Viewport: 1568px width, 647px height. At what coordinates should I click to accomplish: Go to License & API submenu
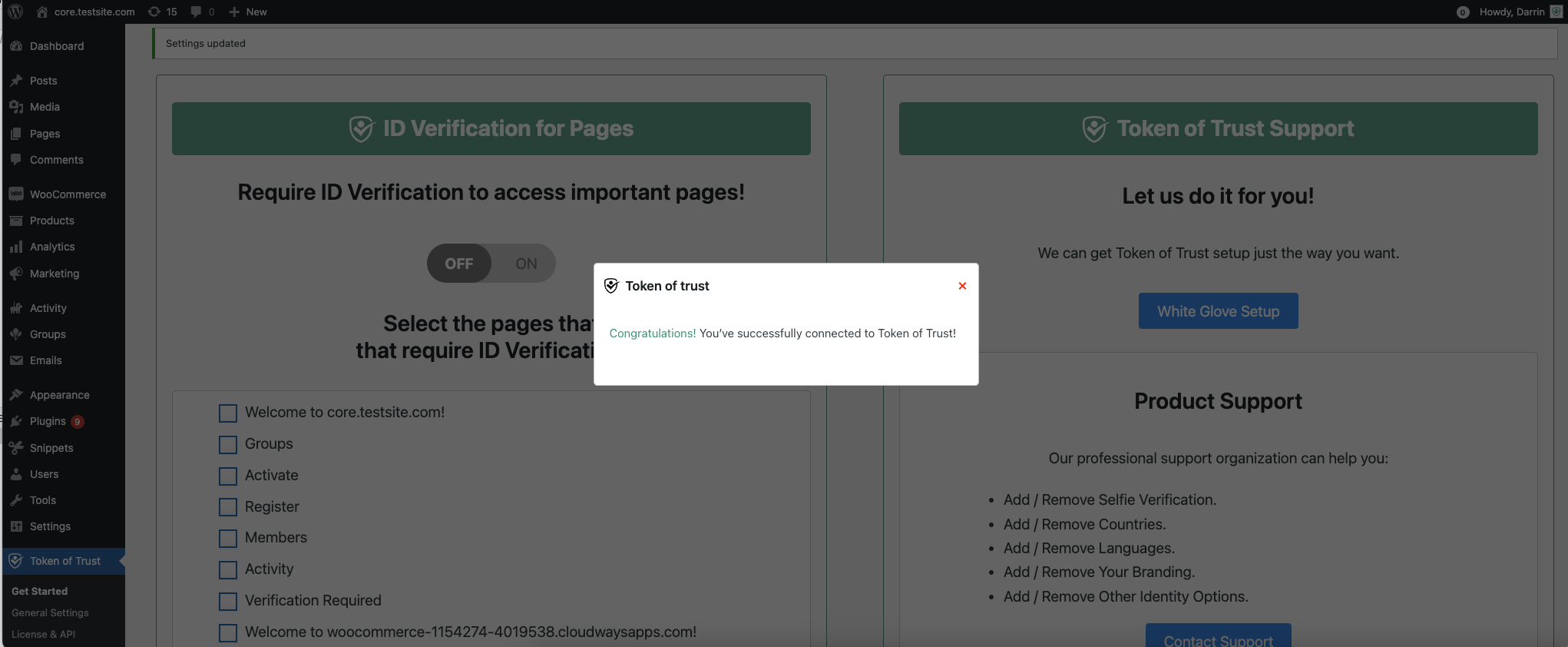[43, 634]
